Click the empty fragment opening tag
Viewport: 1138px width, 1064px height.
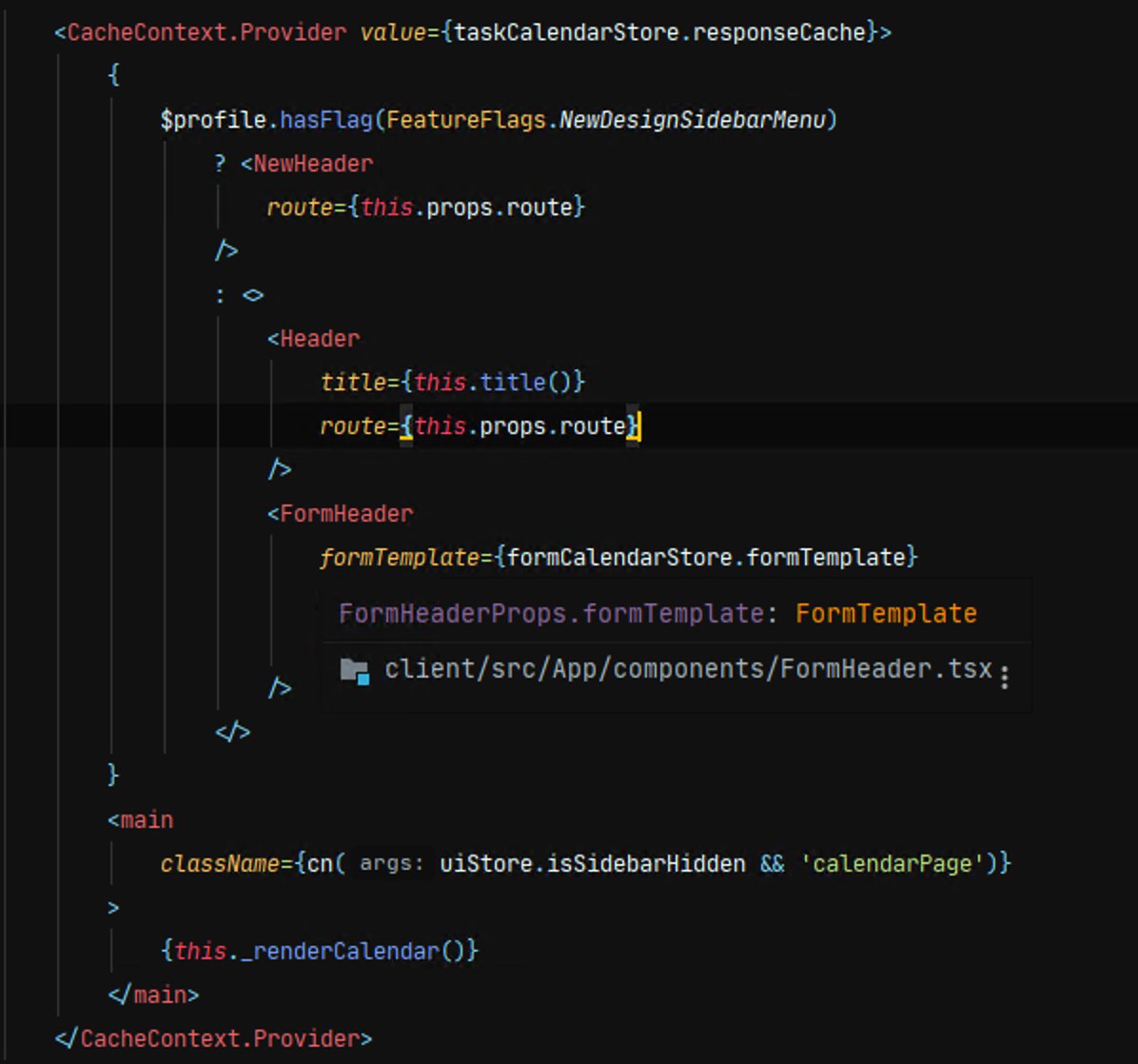tap(252, 295)
